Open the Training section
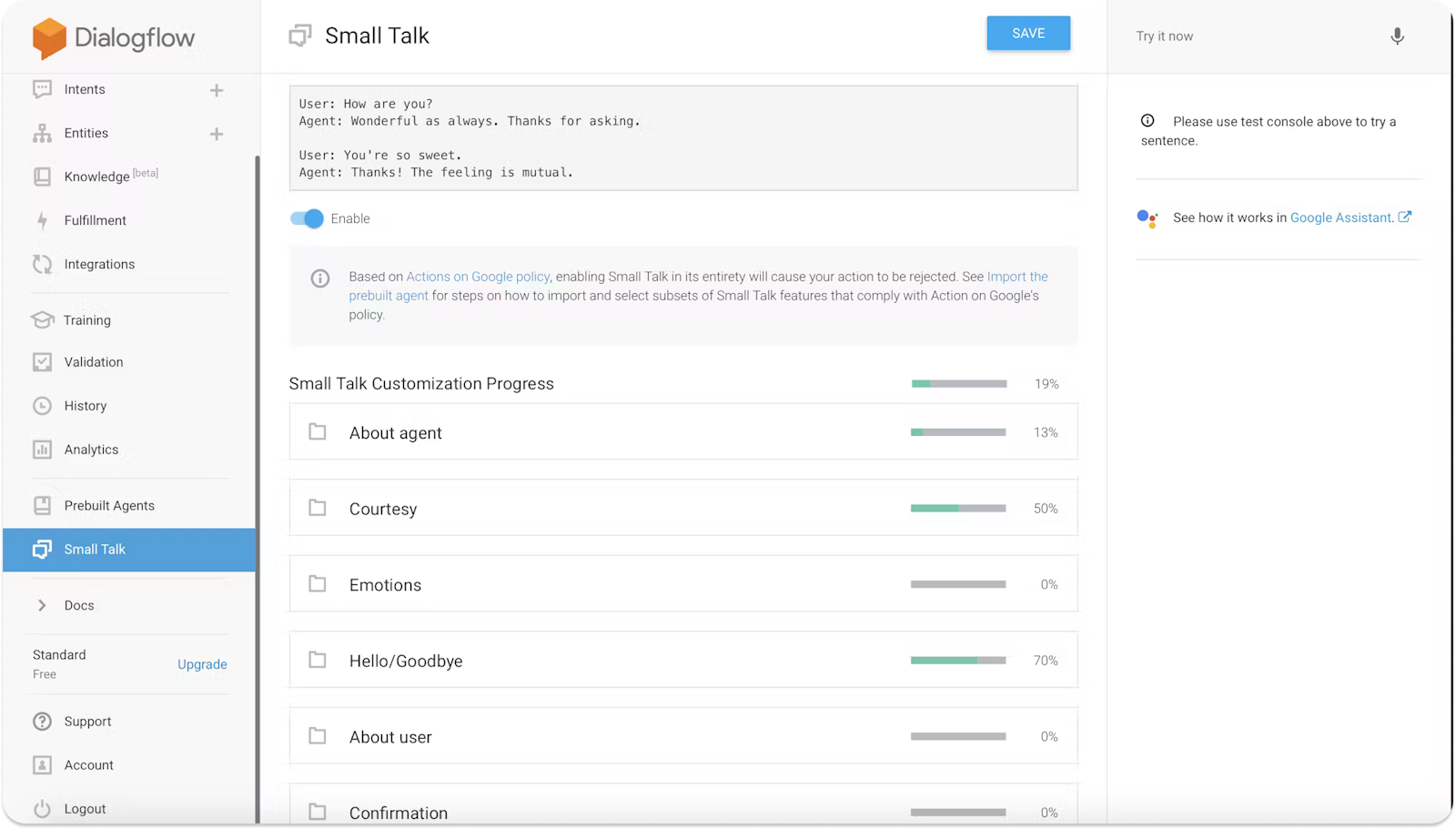Image resolution: width=1456 pixels, height=829 pixels. point(87,319)
